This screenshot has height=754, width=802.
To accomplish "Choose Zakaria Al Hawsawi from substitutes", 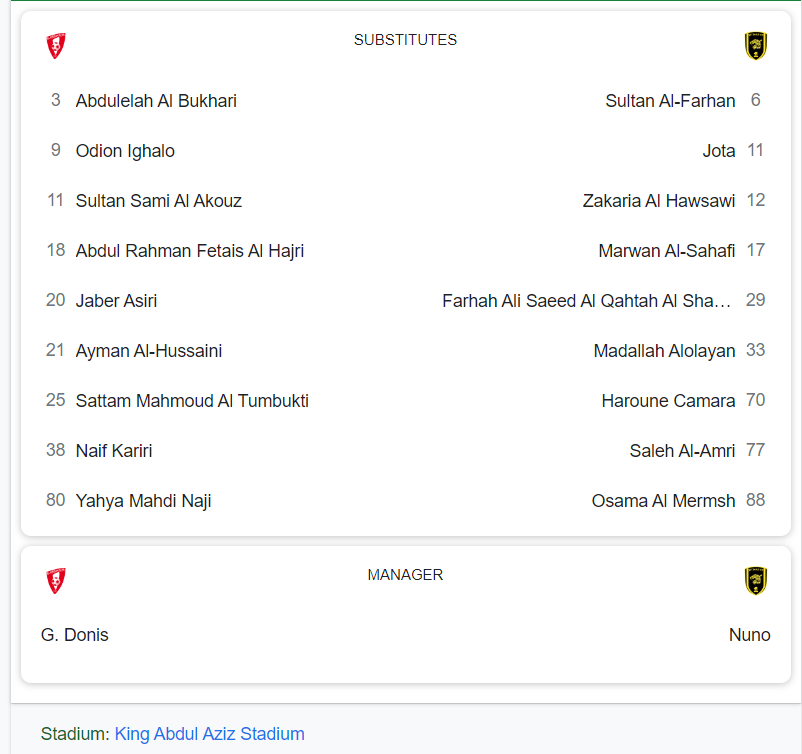I will coord(659,201).
